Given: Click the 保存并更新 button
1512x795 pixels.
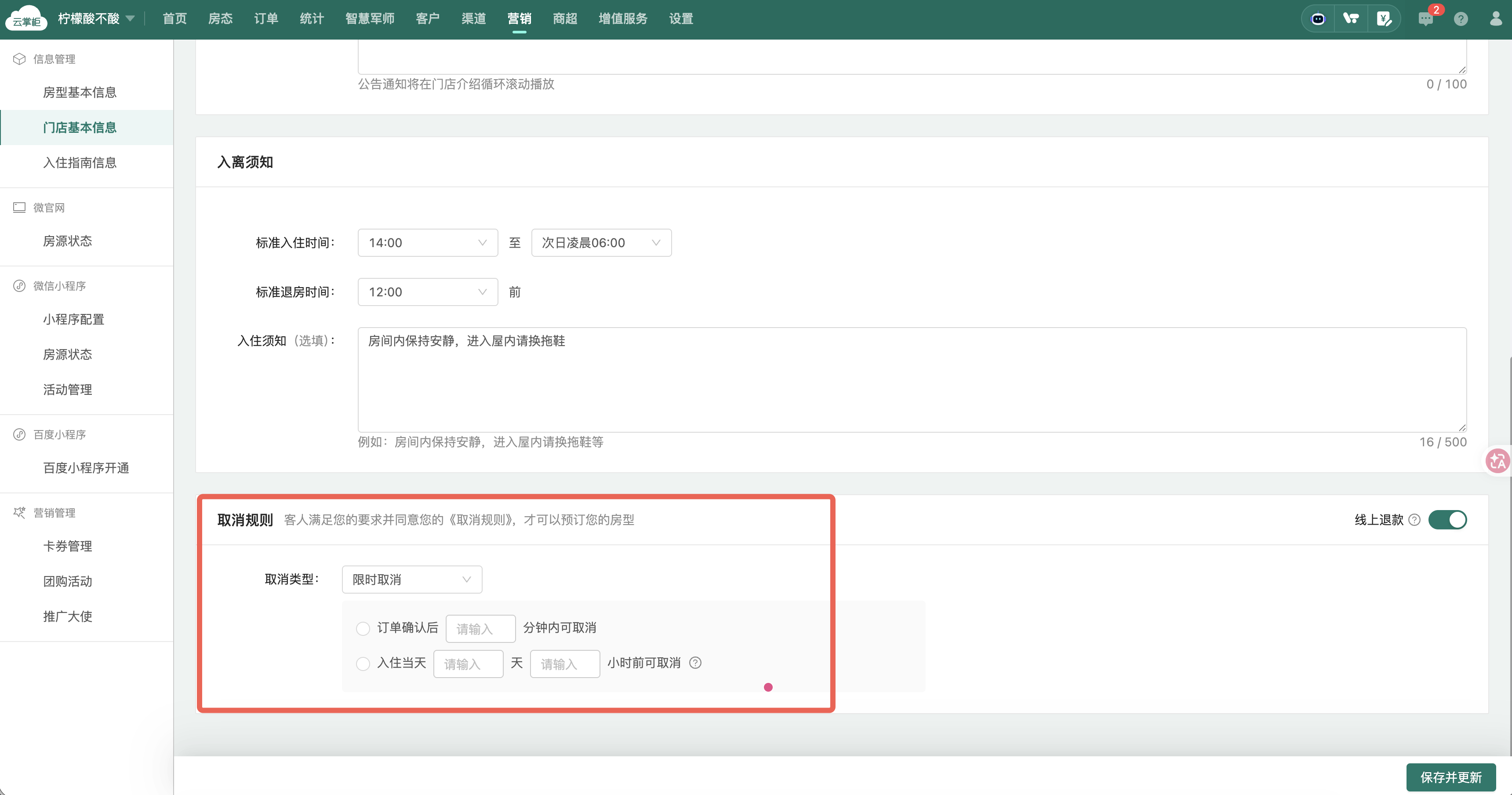Looking at the screenshot, I should pyautogui.click(x=1450, y=777).
